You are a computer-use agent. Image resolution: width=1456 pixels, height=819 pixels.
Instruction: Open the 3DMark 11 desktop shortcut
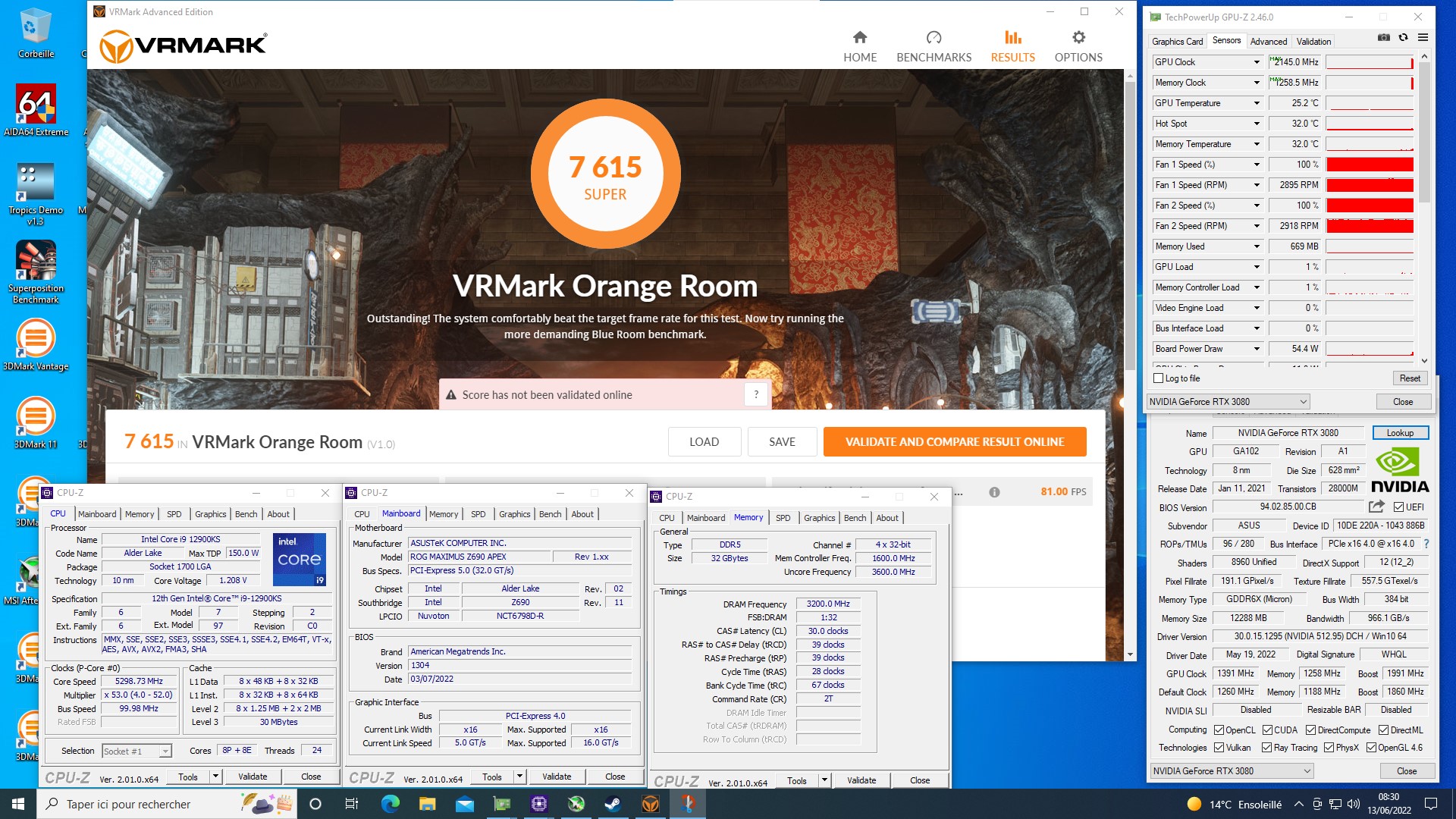[36, 422]
